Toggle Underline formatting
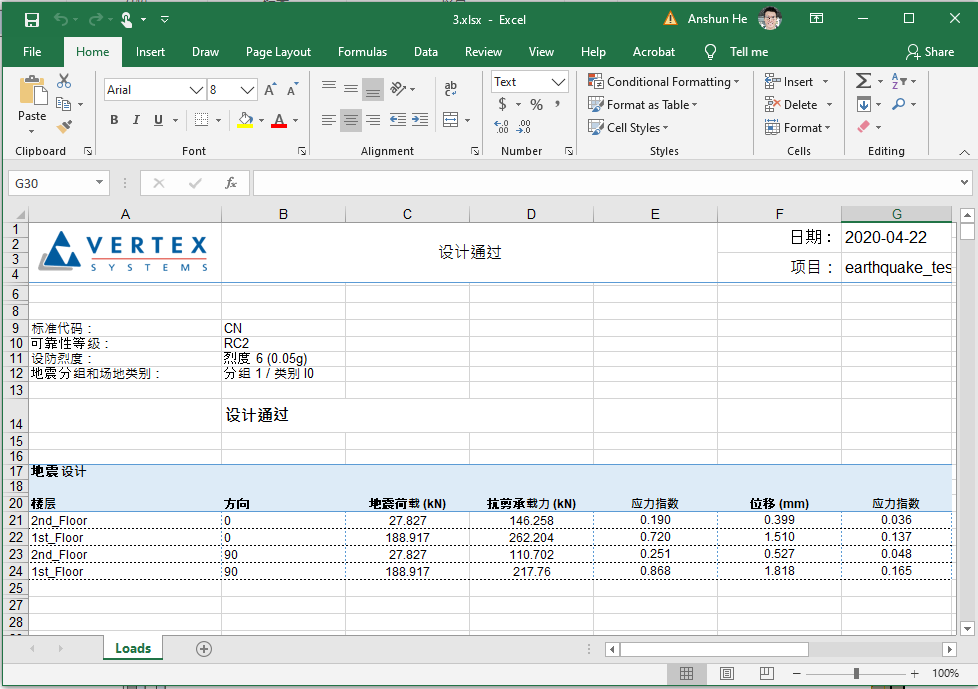978x689 pixels. [158, 120]
